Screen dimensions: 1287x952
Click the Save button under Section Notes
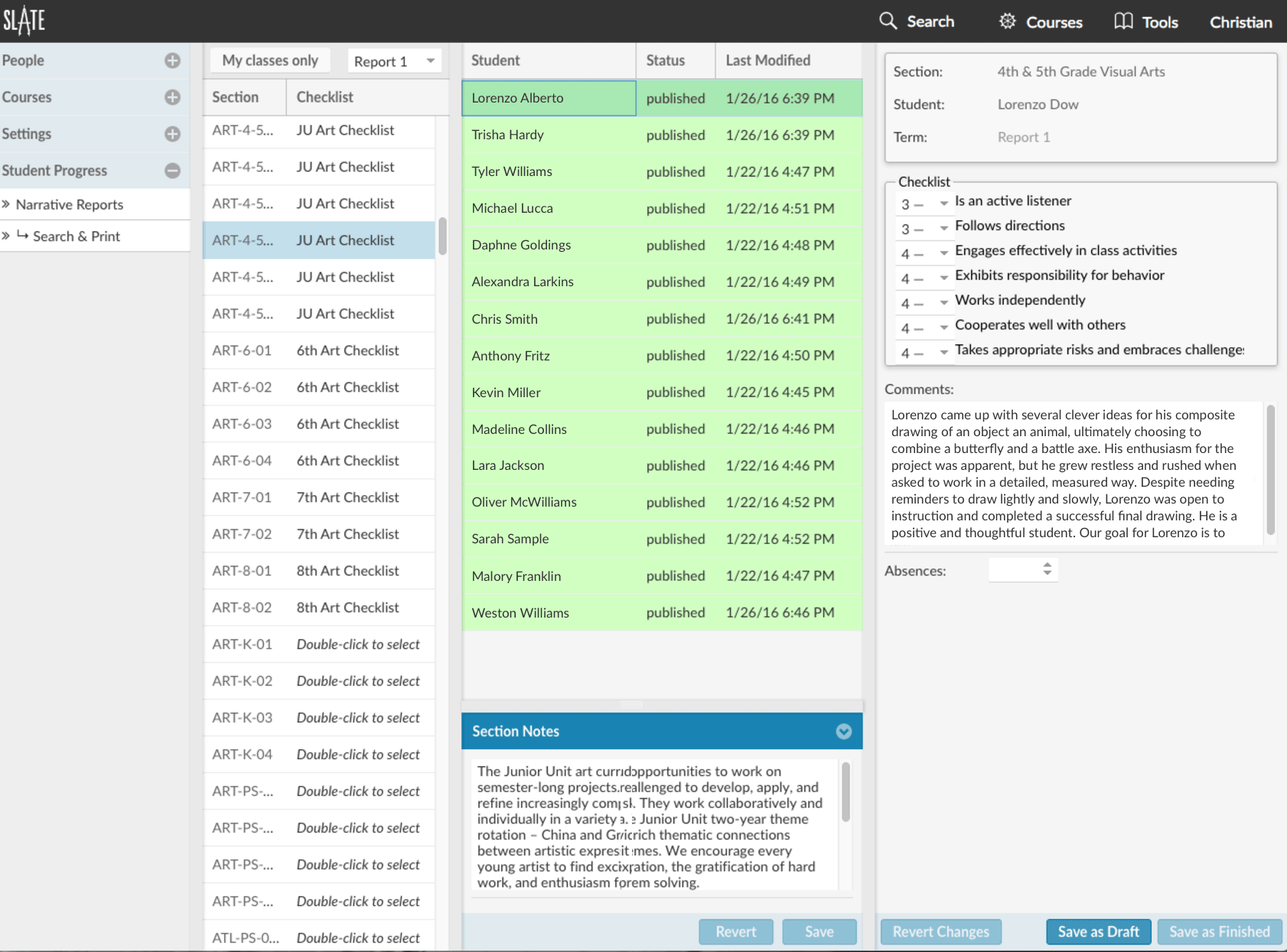tap(819, 931)
